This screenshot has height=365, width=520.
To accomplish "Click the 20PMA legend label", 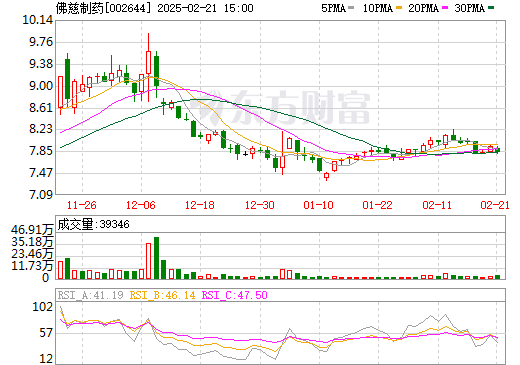I will [423, 8].
